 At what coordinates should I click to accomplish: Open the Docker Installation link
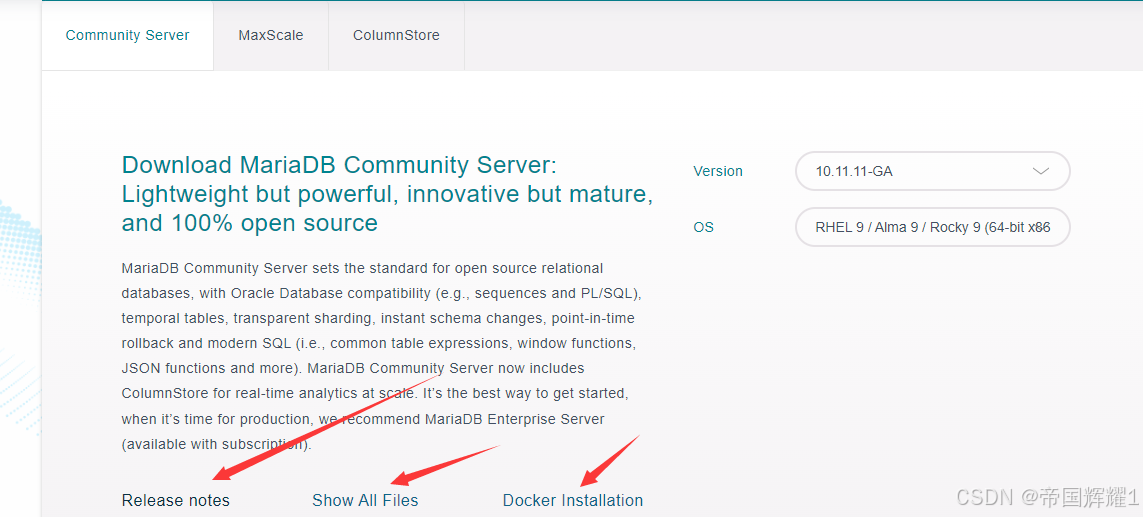(573, 500)
